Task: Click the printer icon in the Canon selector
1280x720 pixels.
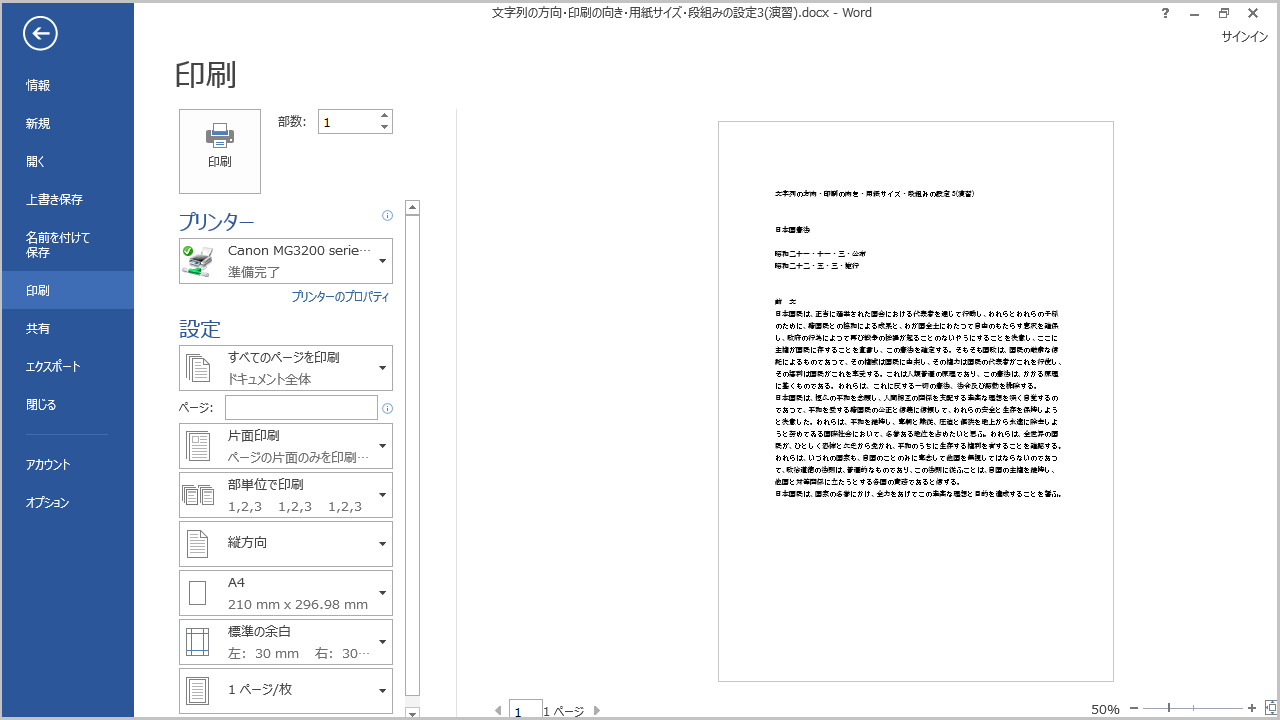Action: click(198, 261)
